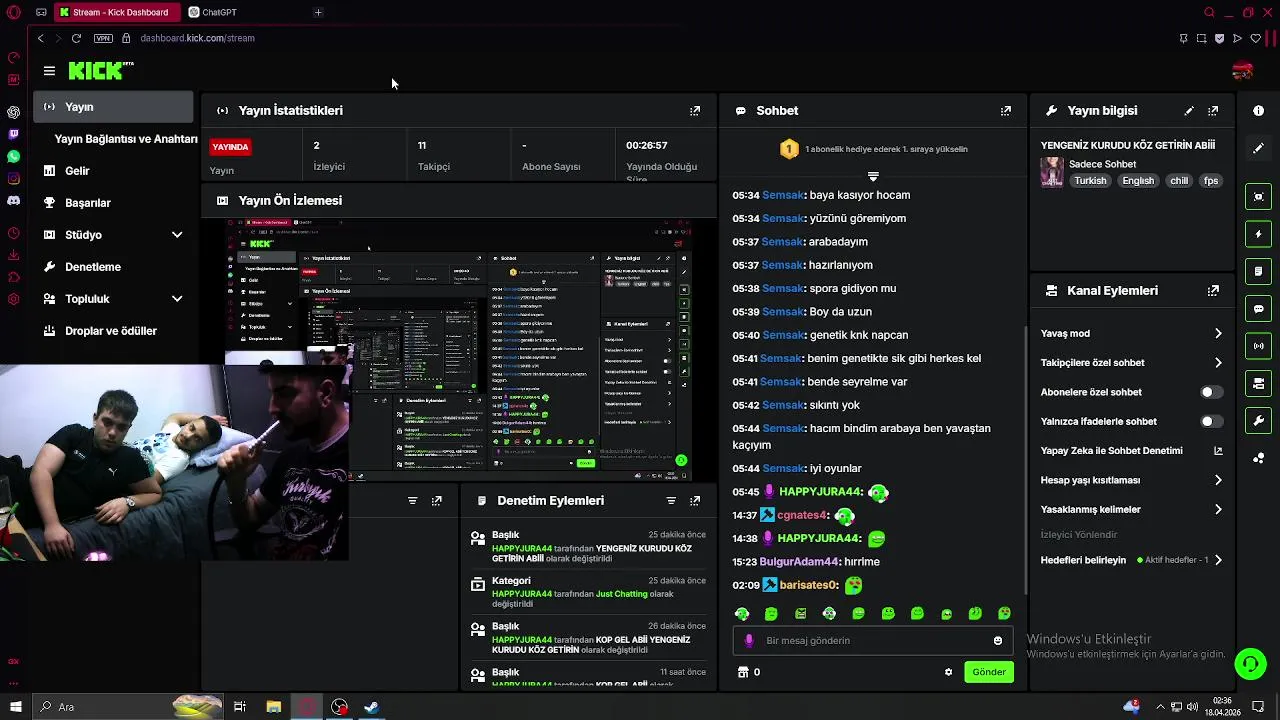The image size is (1280, 720).
Task: Open the Task View taskbar button
Action: (240, 707)
